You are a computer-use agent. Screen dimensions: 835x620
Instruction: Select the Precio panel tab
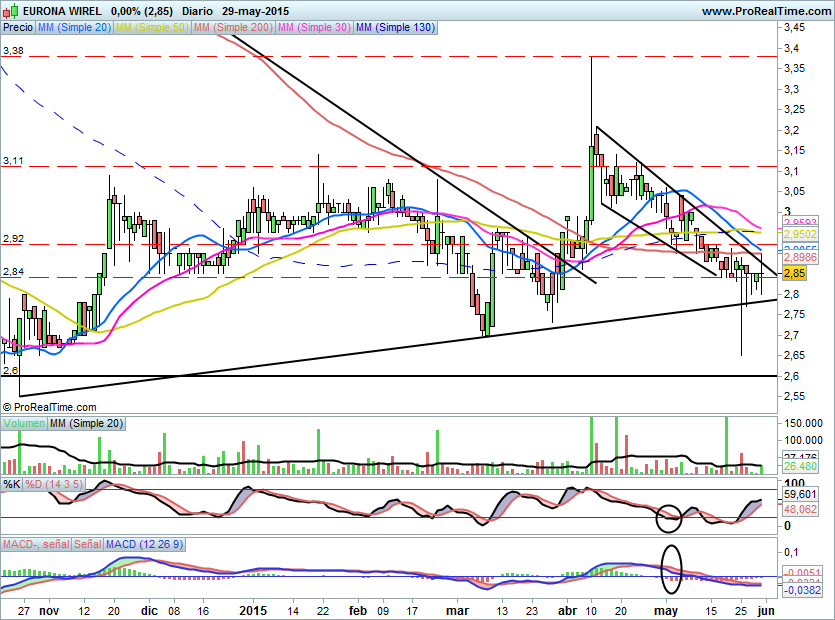click(x=18, y=28)
